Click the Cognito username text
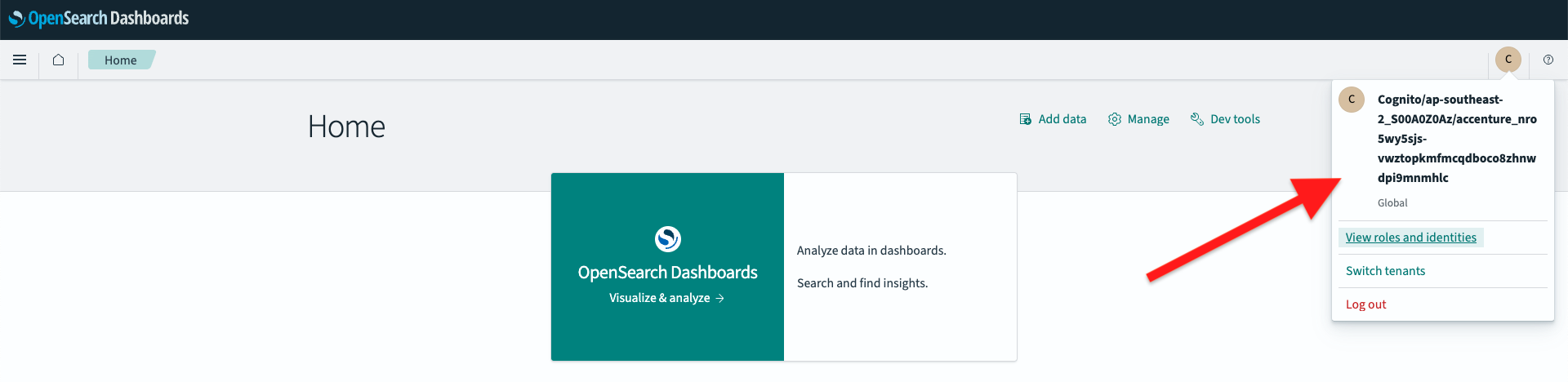Image resolution: width=1568 pixels, height=382 pixels. point(1456,139)
